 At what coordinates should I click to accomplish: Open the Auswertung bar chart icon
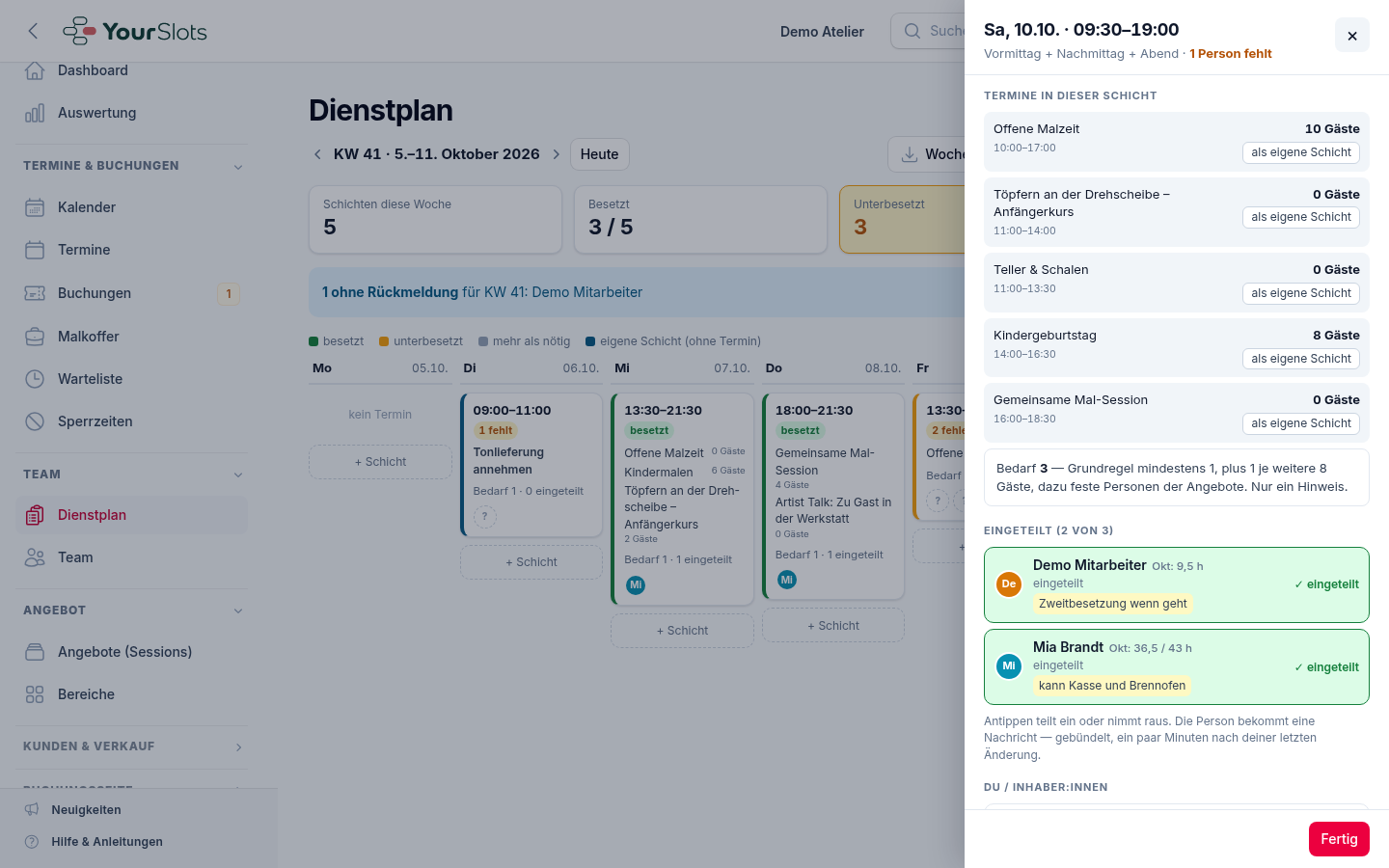pyautogui.click(x=35, y=113)
